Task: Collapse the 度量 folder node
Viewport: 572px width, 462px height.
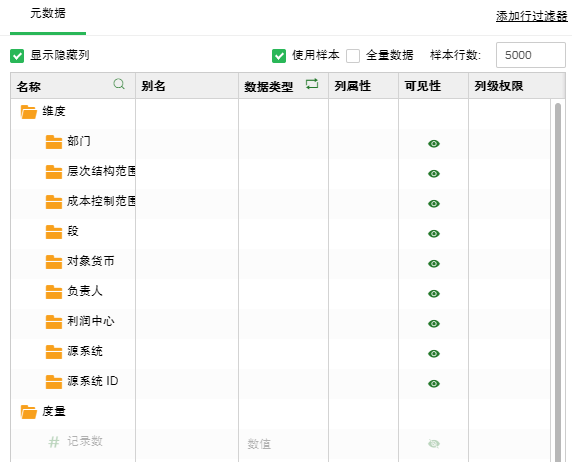Action: (x=29, y=412)
